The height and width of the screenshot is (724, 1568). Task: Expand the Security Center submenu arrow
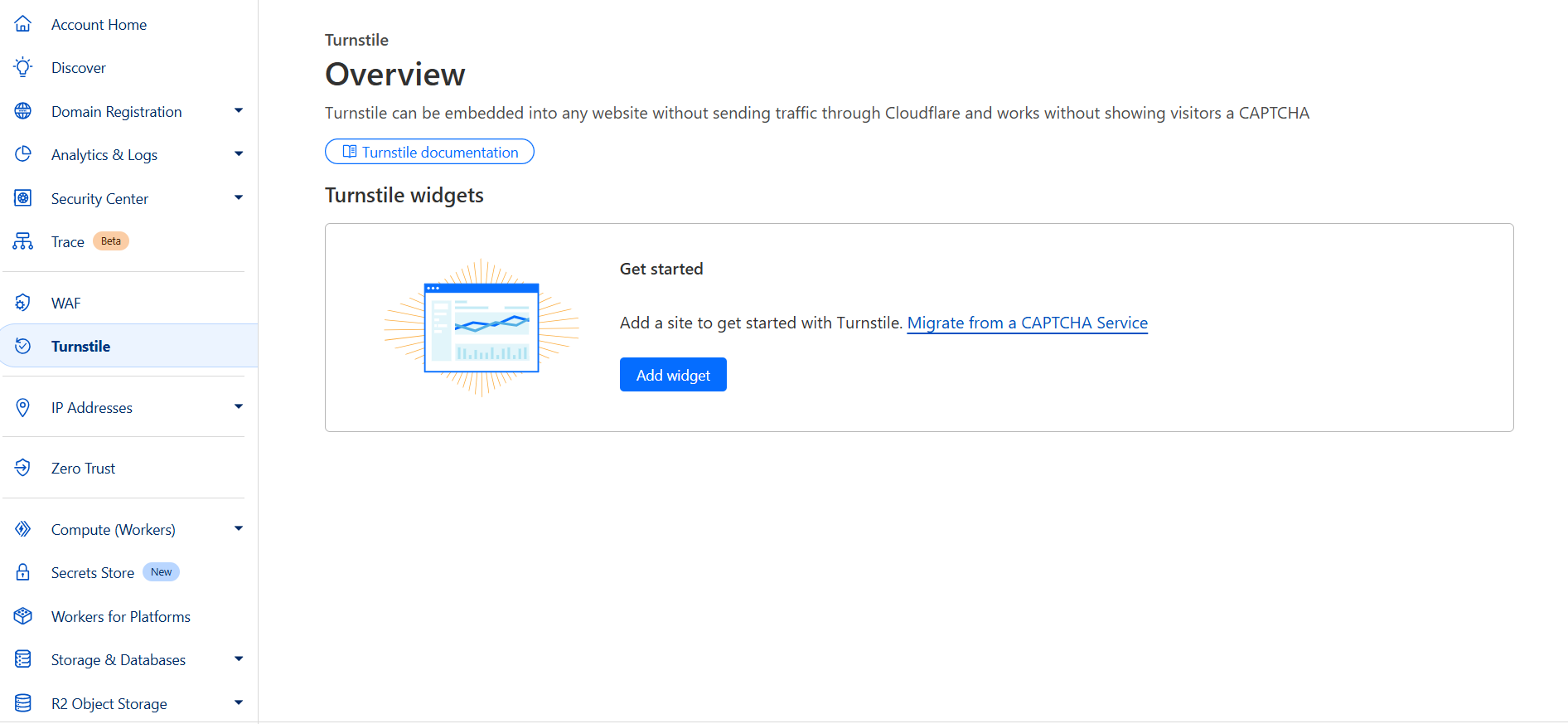pos(239,198)
